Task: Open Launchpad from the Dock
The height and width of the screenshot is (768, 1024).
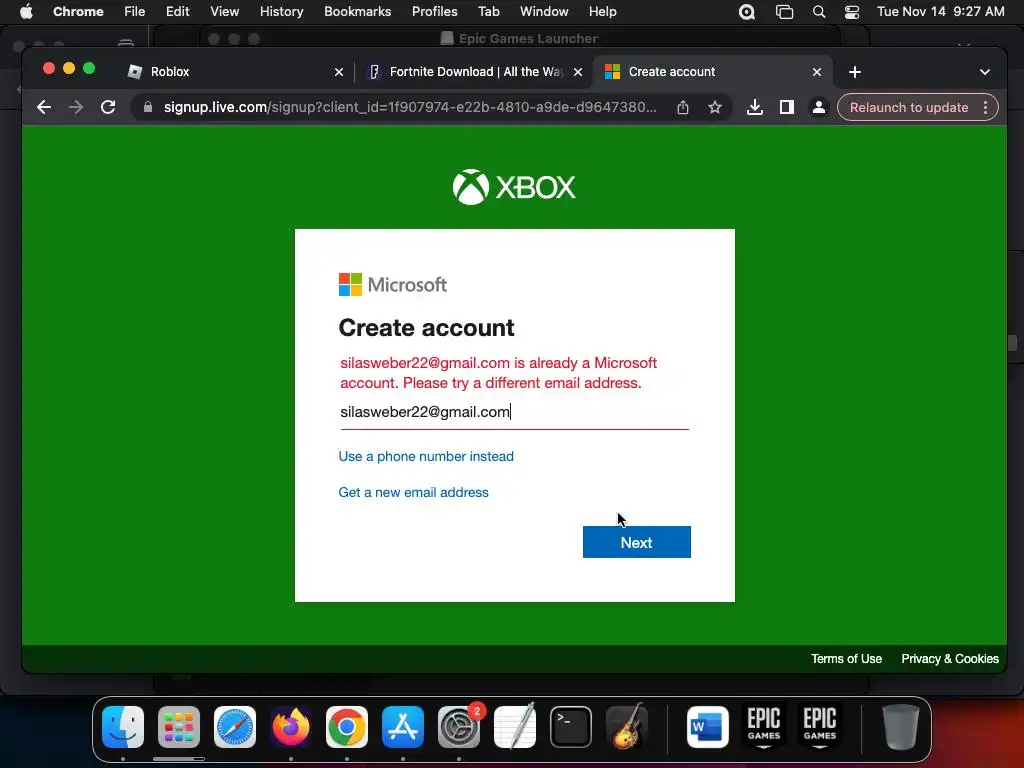Action: click(179, 727)
